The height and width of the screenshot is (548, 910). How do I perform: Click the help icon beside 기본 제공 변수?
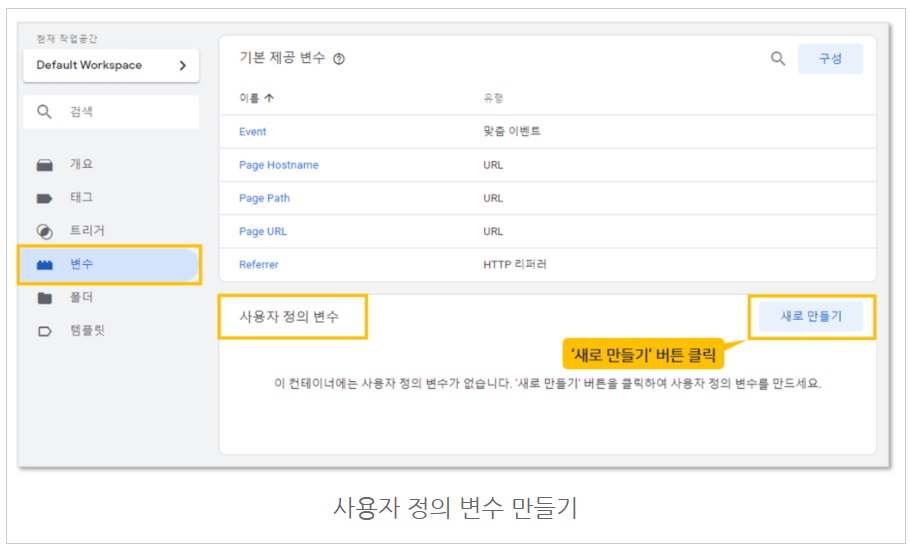point(339,59)
